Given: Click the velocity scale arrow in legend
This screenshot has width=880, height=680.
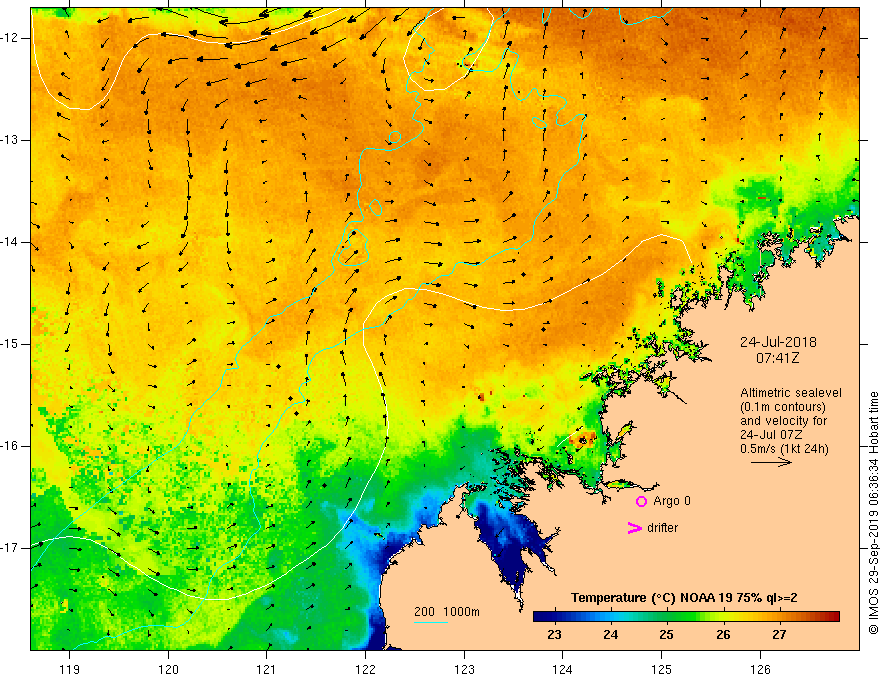Looking at the screenshot, I should (771, 462).
